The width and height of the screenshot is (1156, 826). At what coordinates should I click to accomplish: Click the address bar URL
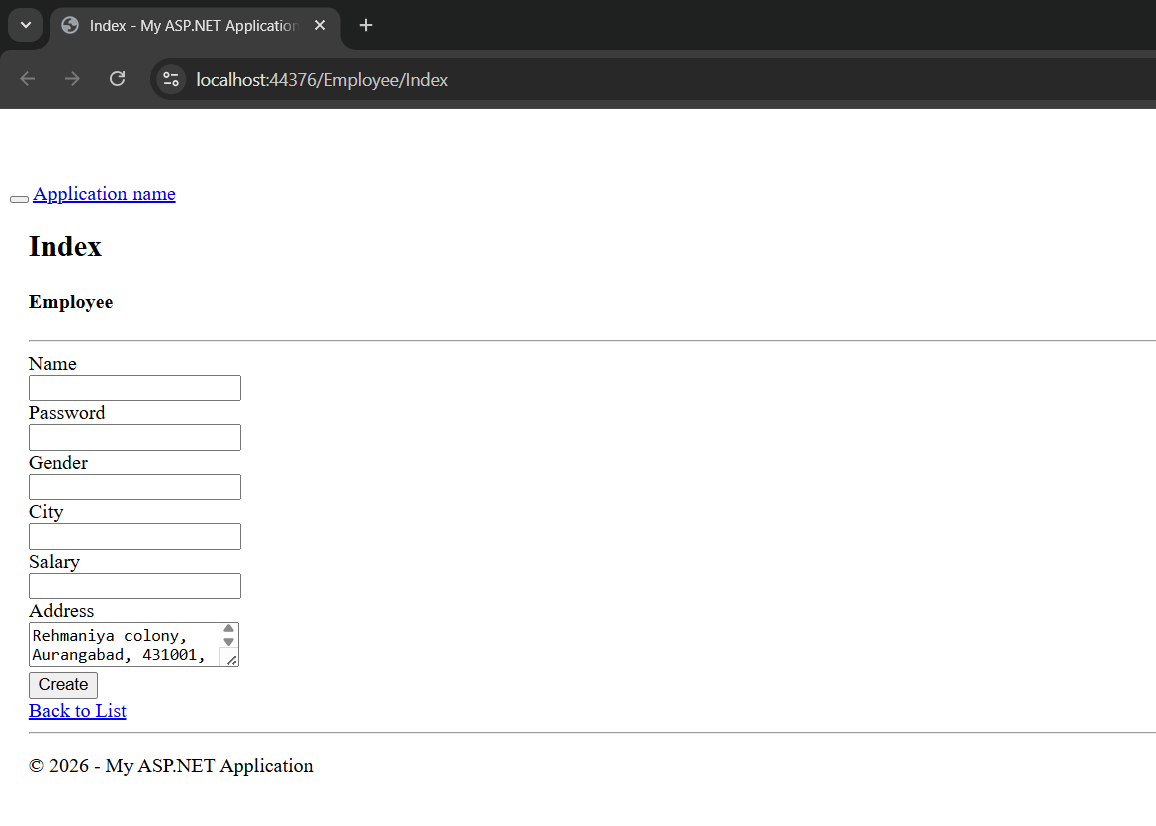click(322, 80)
